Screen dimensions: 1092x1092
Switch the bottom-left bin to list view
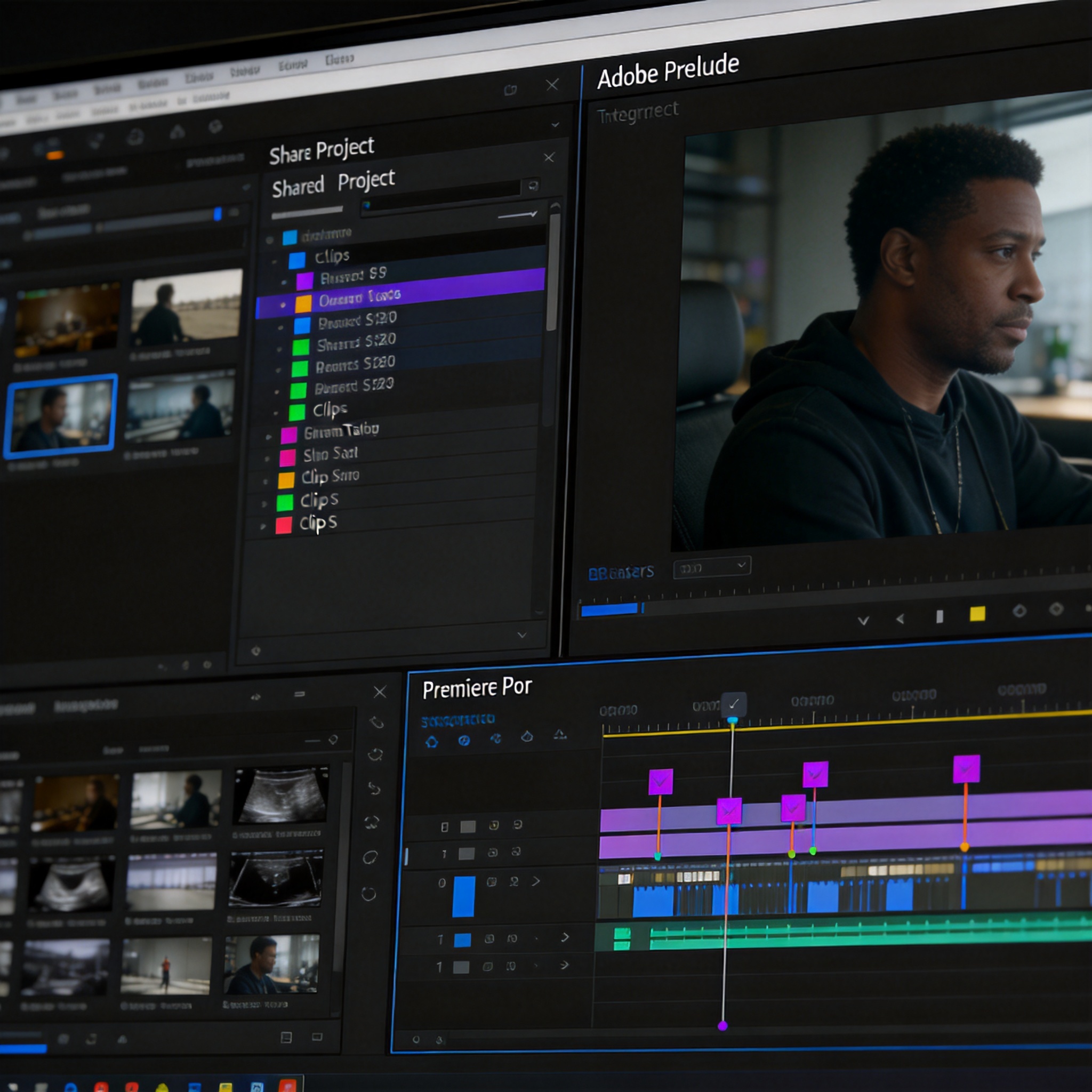286,1037
